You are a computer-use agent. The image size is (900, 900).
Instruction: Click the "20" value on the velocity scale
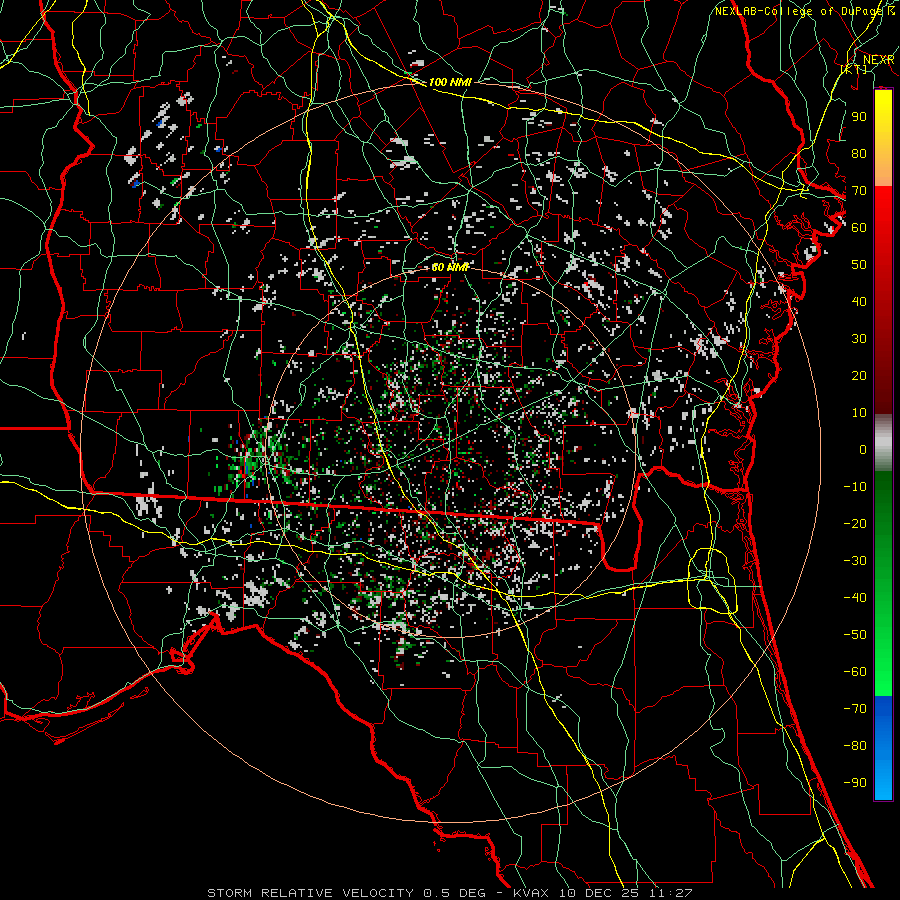pos(859,375)
